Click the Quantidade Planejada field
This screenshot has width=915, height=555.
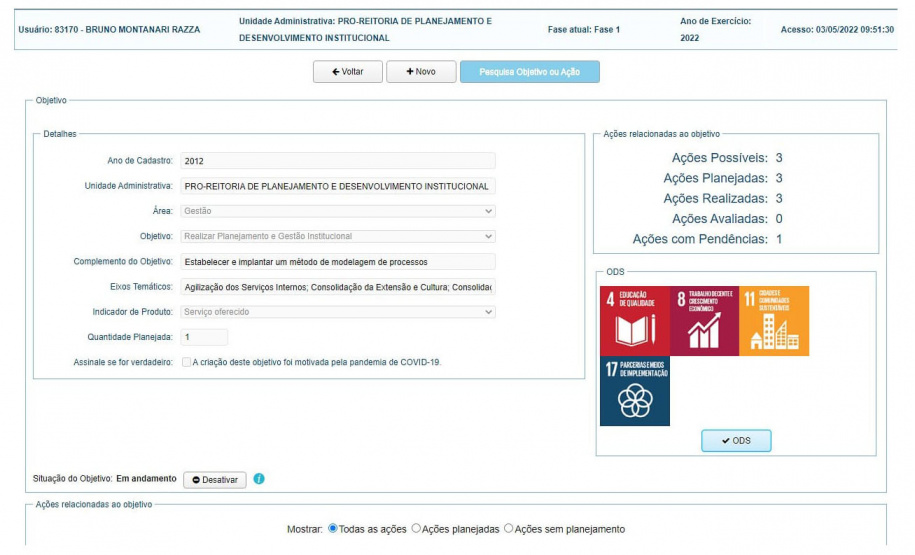pyautogui.click(x=204, y=337)
